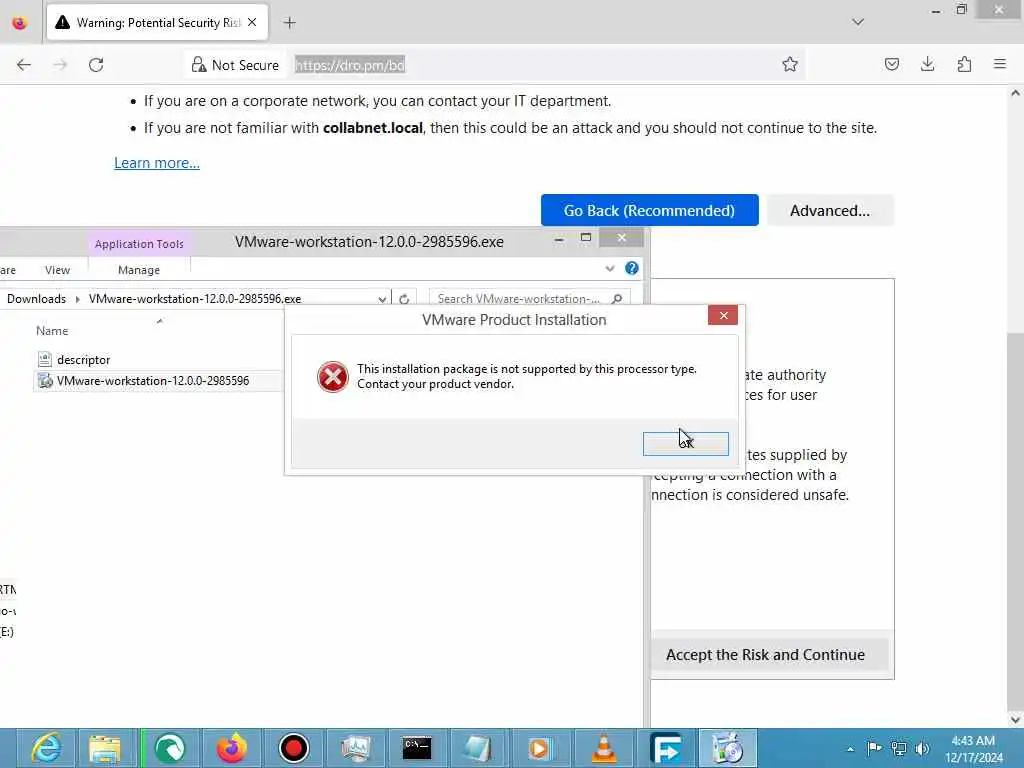Viewport: 1024px width, 768px height.
Task: Click the Firefox forward arrow
Action: pos(60,65)
